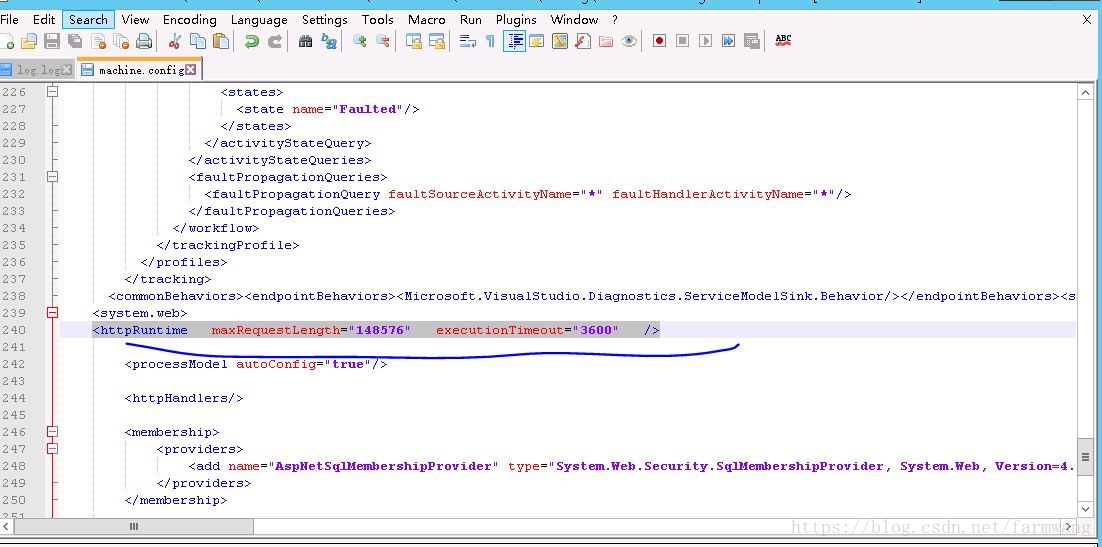Close the machine.config tab
Viewport: 1102px width, 547px height.
coord(190,70)
